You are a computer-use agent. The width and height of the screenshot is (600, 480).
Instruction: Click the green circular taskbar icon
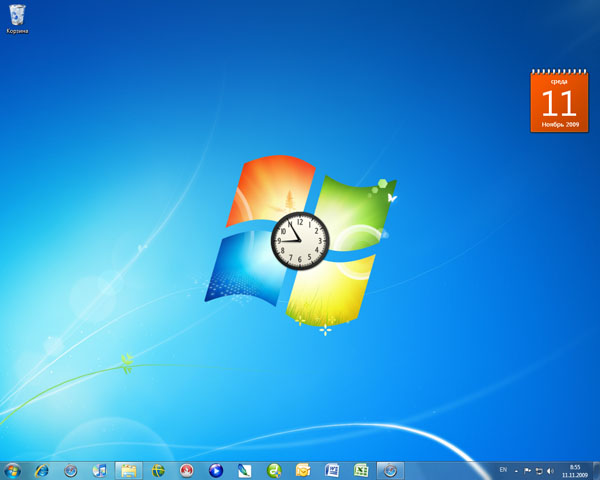(274, 470)
